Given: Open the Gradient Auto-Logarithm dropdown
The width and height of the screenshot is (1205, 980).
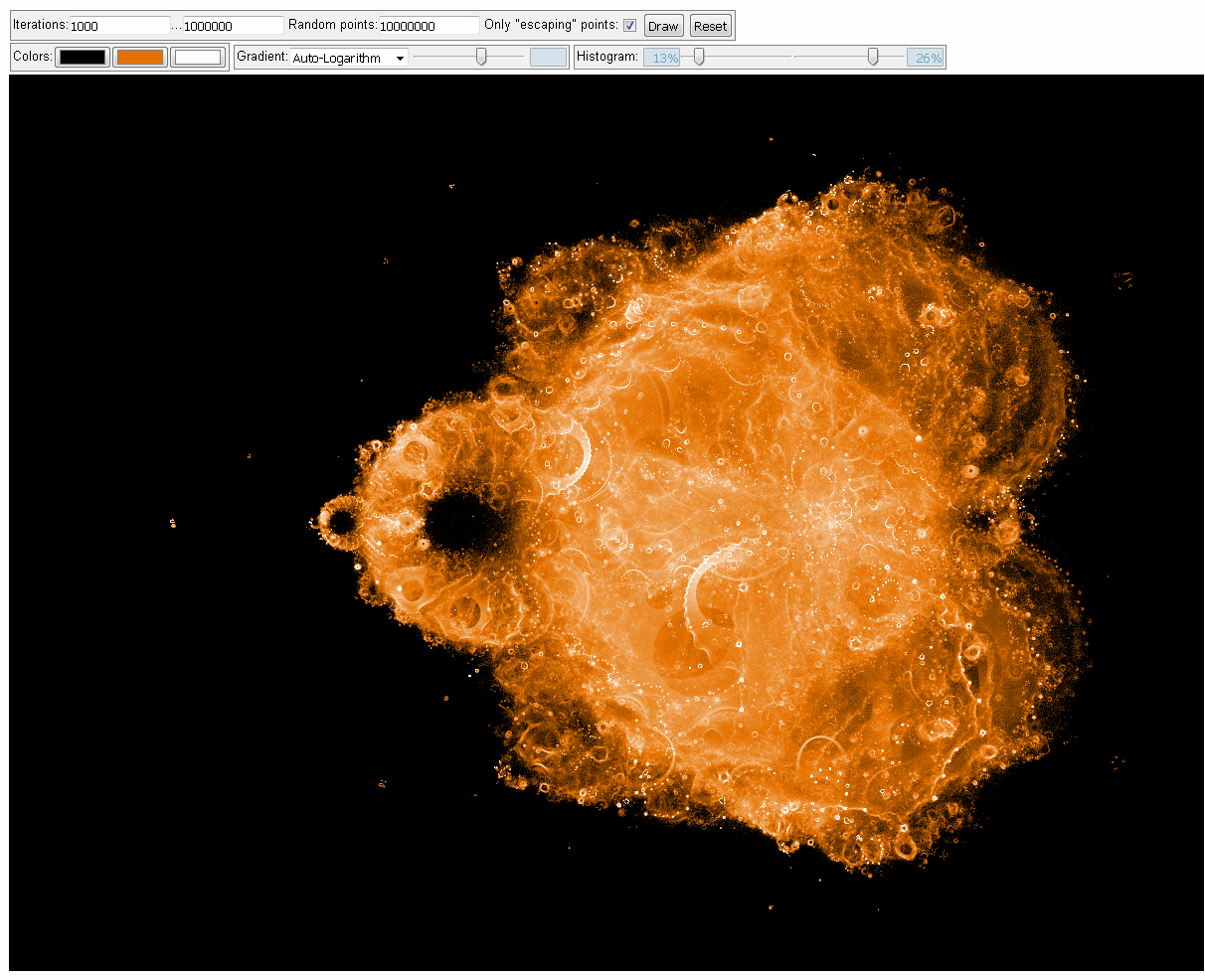Looking at the screenshot, I should point(349,58).
